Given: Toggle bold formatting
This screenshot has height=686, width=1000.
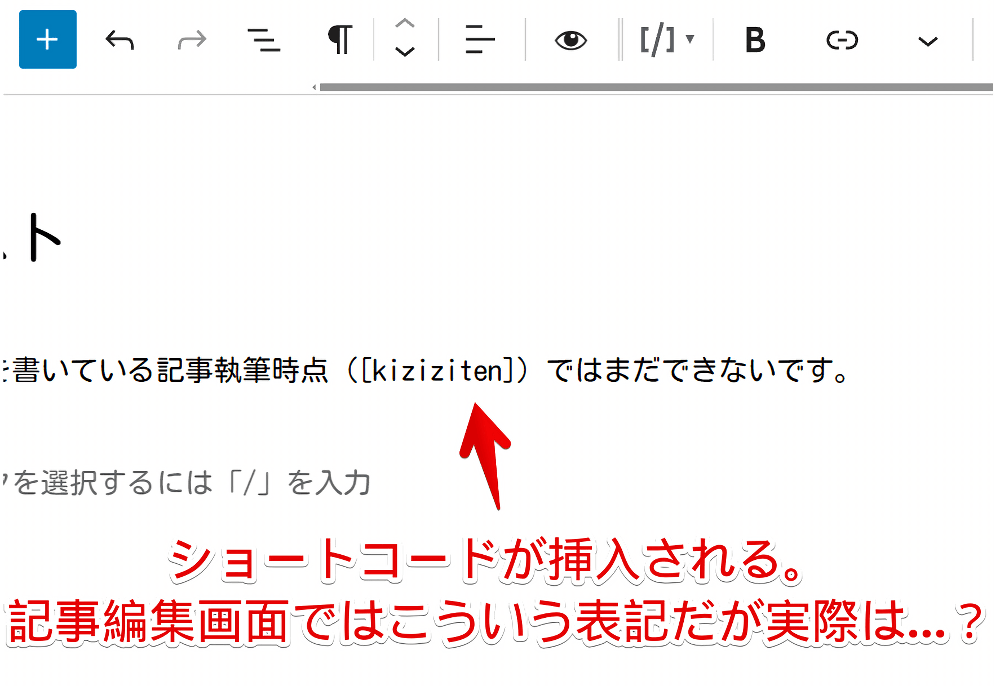Looking at the screenshot, I should pos(755,40).
